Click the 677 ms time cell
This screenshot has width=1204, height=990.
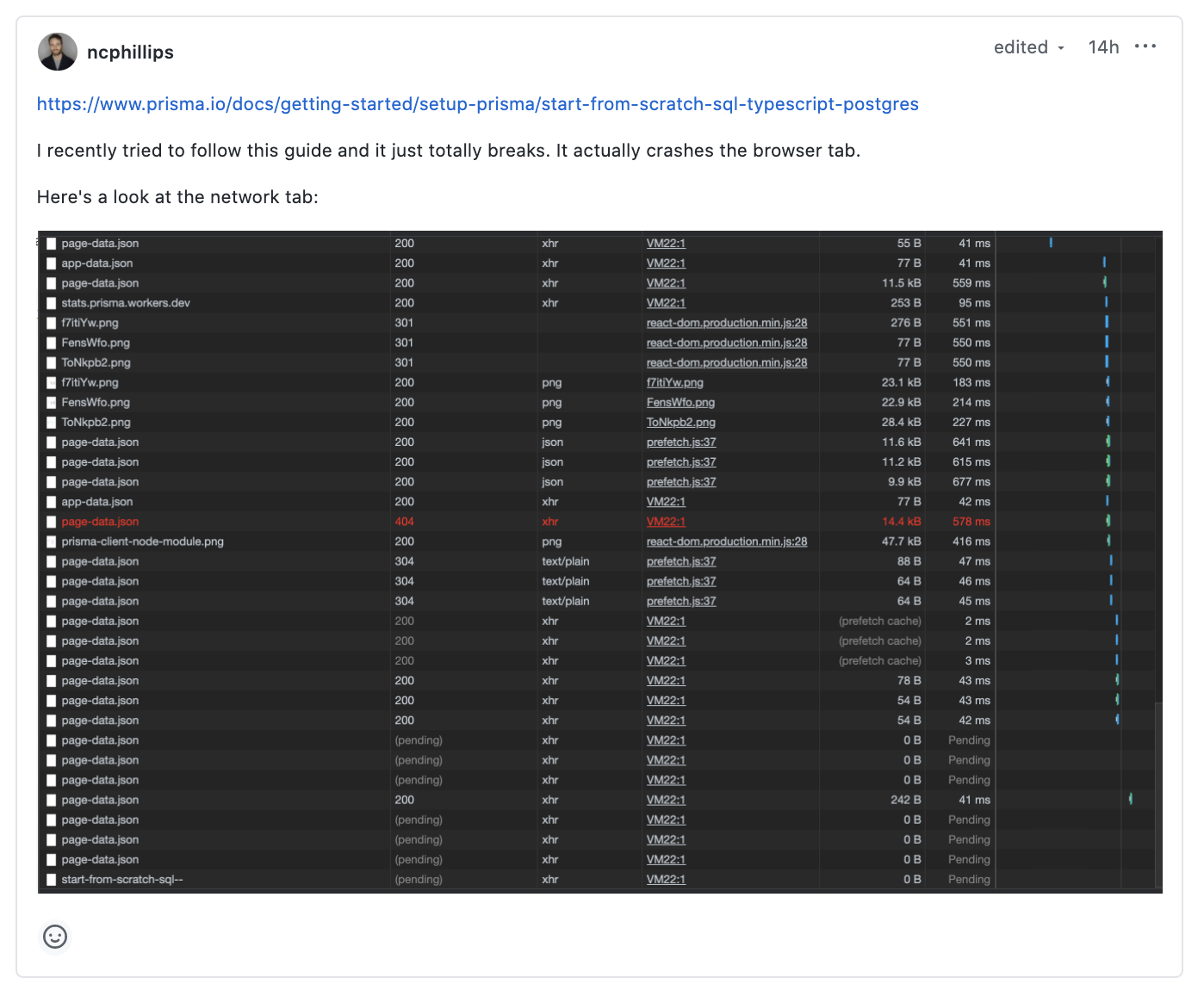971,482
